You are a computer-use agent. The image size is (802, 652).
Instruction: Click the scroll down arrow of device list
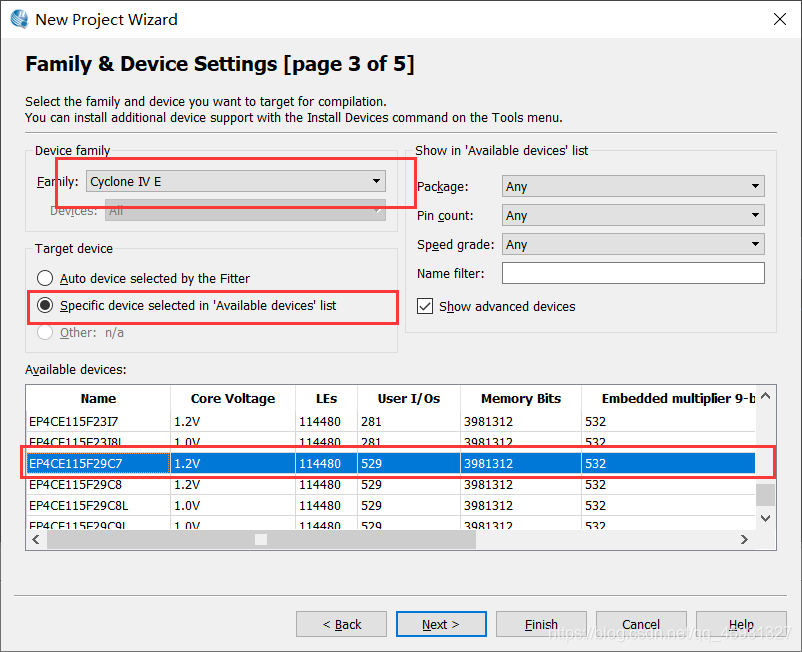click(765, 519)
